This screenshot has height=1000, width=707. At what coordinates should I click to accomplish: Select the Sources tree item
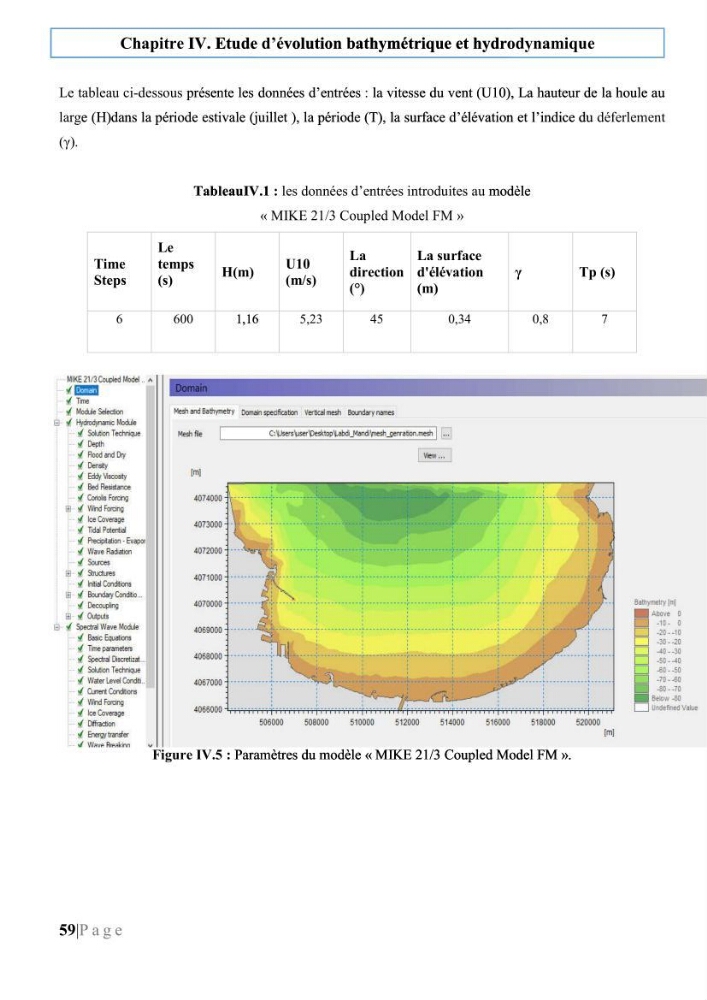tap(98, 562)
